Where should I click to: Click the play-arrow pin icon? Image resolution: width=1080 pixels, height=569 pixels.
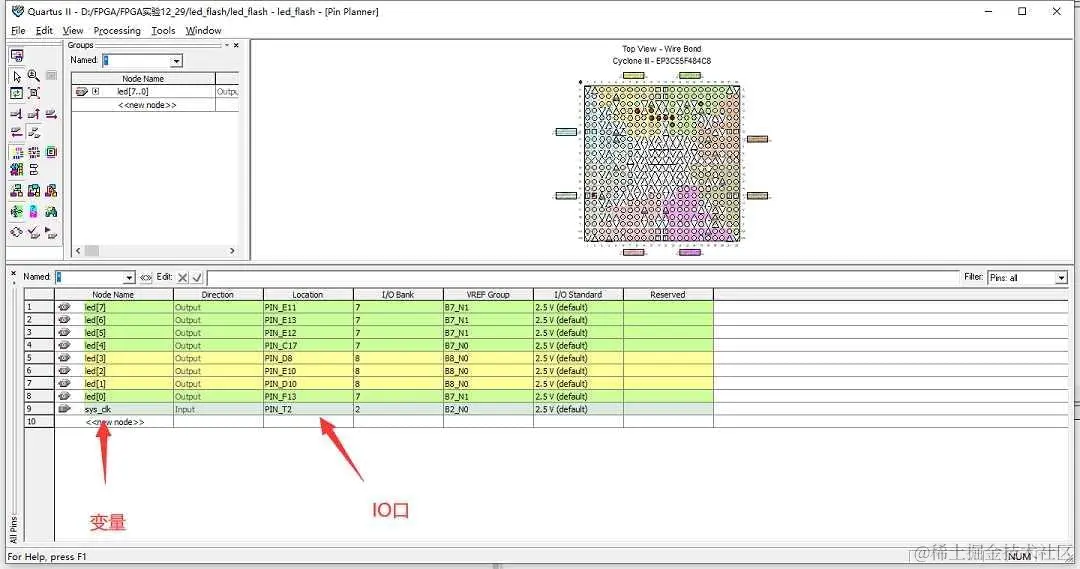(51, 232)
